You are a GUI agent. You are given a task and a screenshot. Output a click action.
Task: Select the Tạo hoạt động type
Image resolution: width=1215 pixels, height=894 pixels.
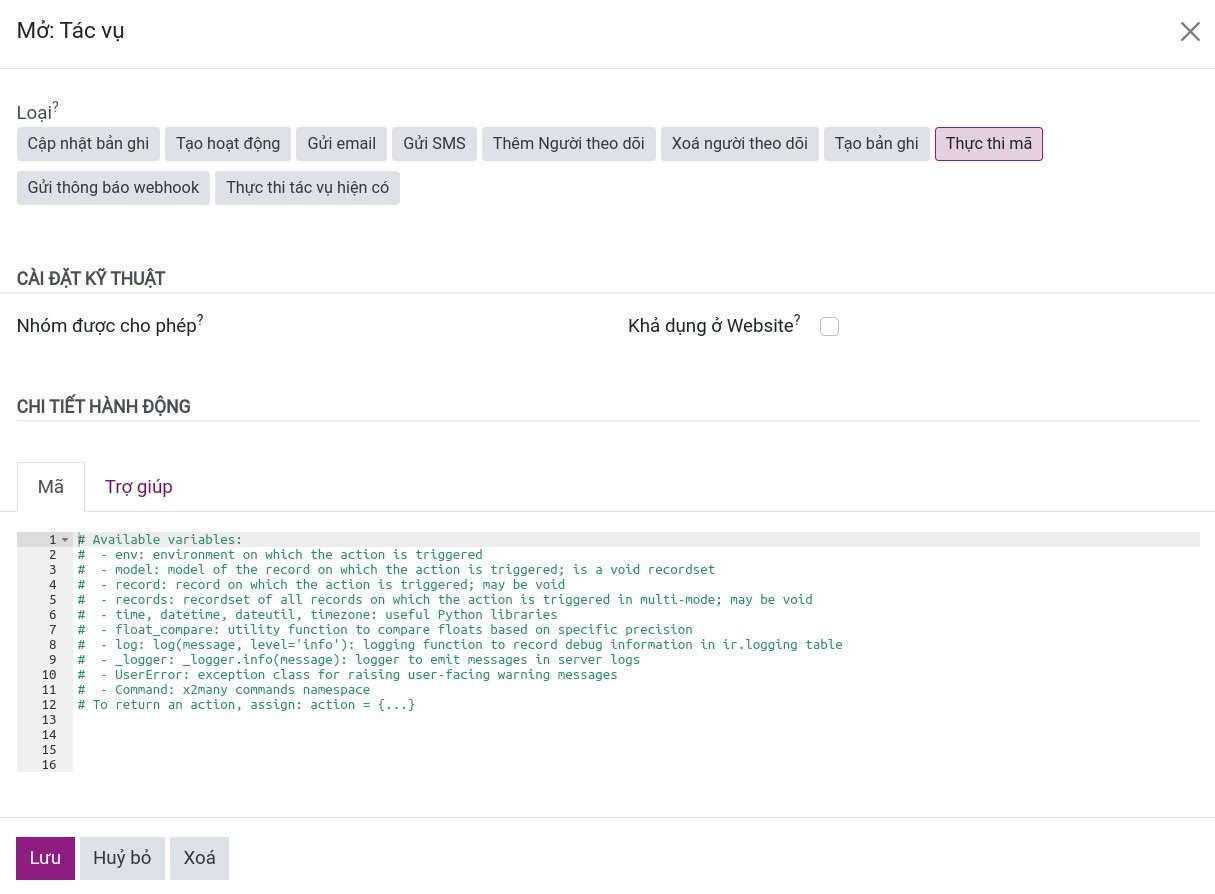pyautogui.click(x=228, y=144)
